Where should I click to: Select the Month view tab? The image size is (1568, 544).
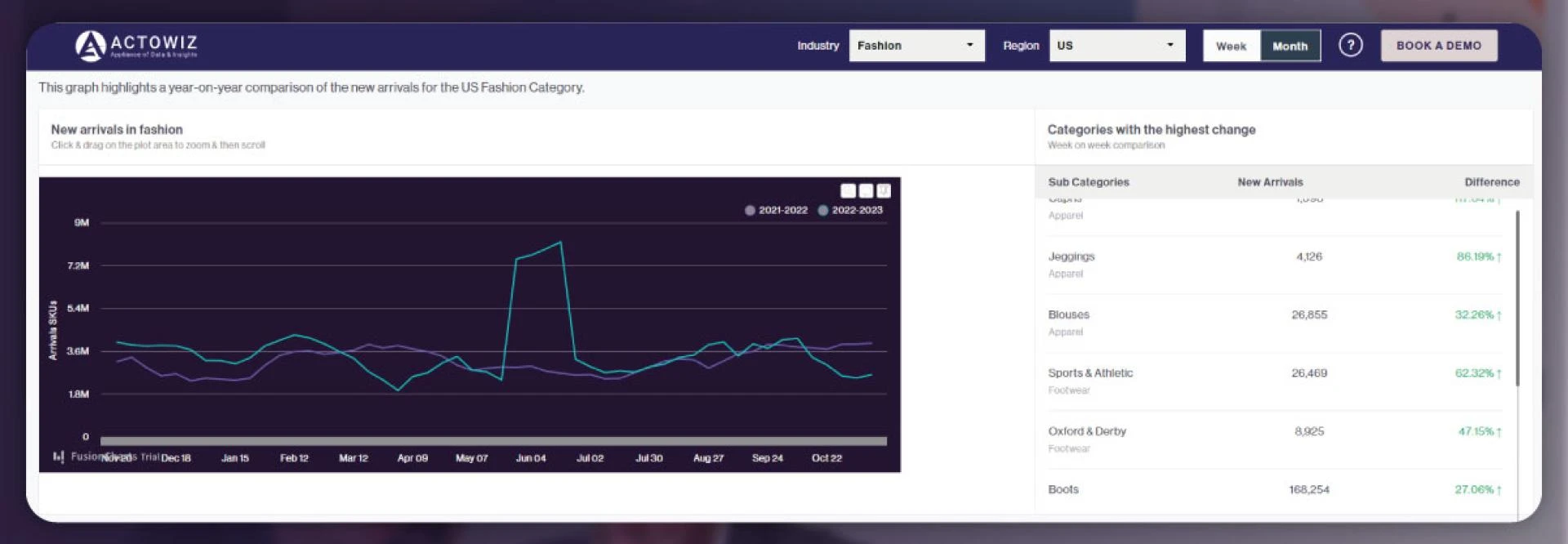(1290, 46)
